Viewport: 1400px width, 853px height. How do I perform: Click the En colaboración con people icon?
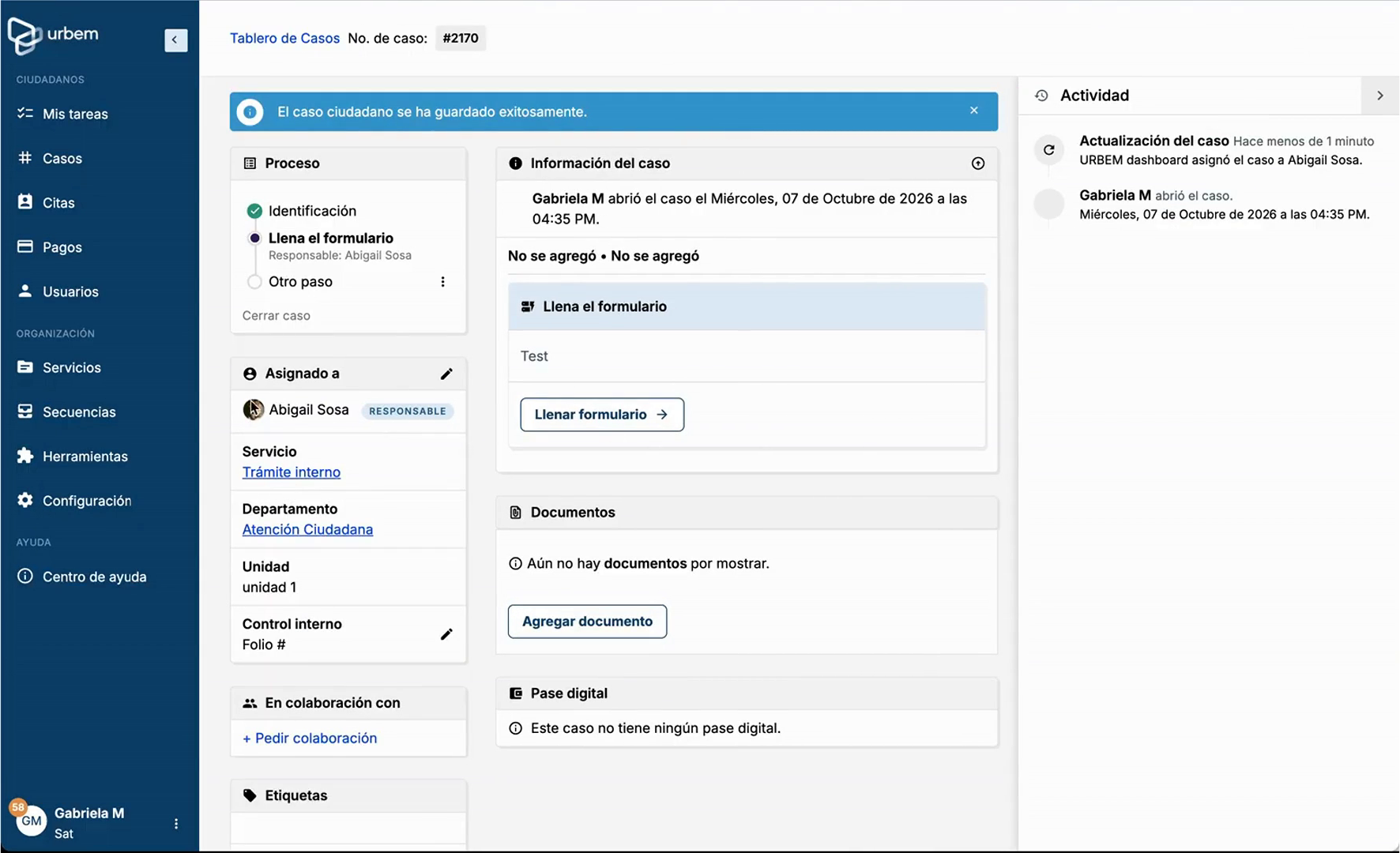pos(250,703)
